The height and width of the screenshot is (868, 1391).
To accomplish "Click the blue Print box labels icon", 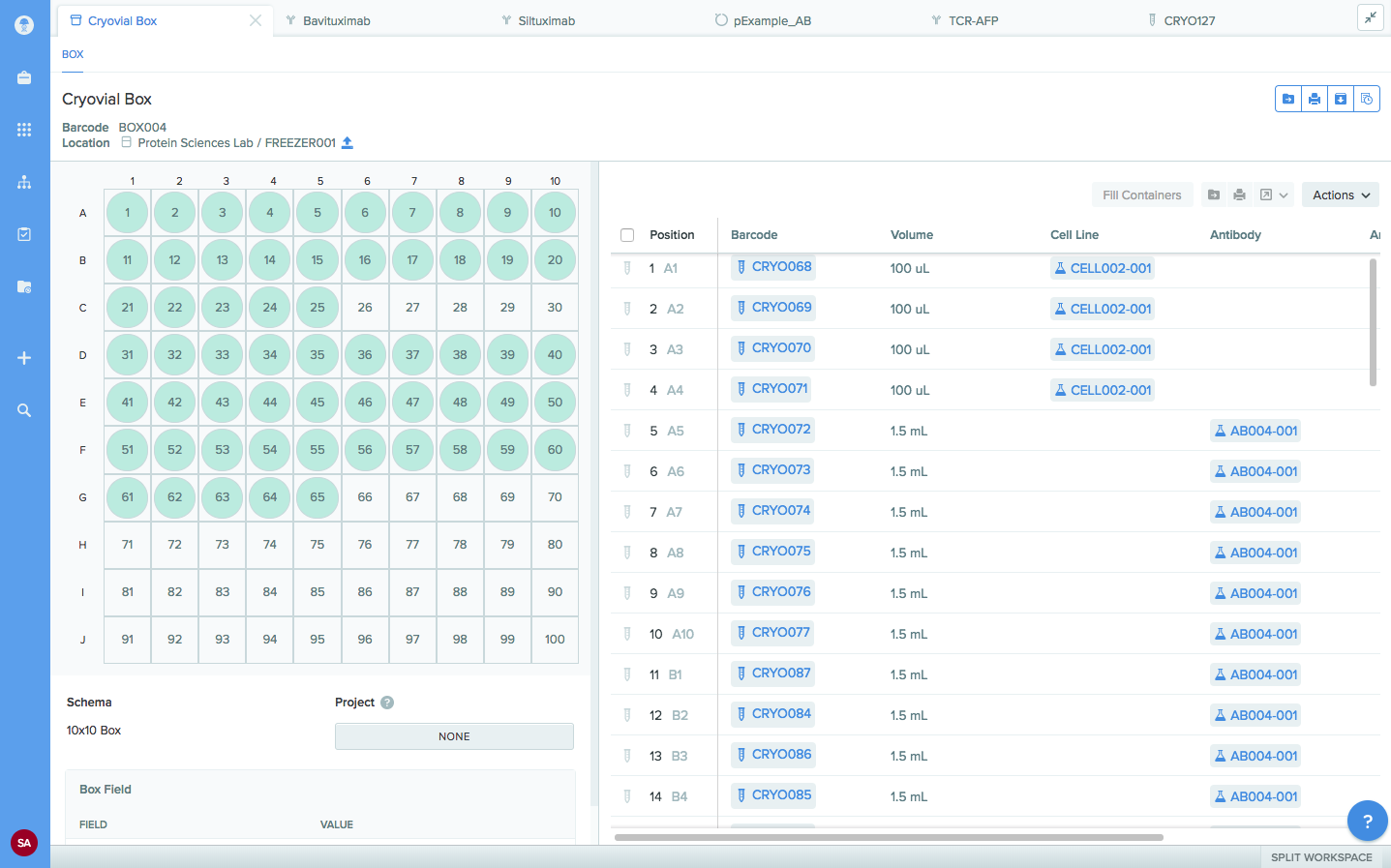I will (1315, 99).
